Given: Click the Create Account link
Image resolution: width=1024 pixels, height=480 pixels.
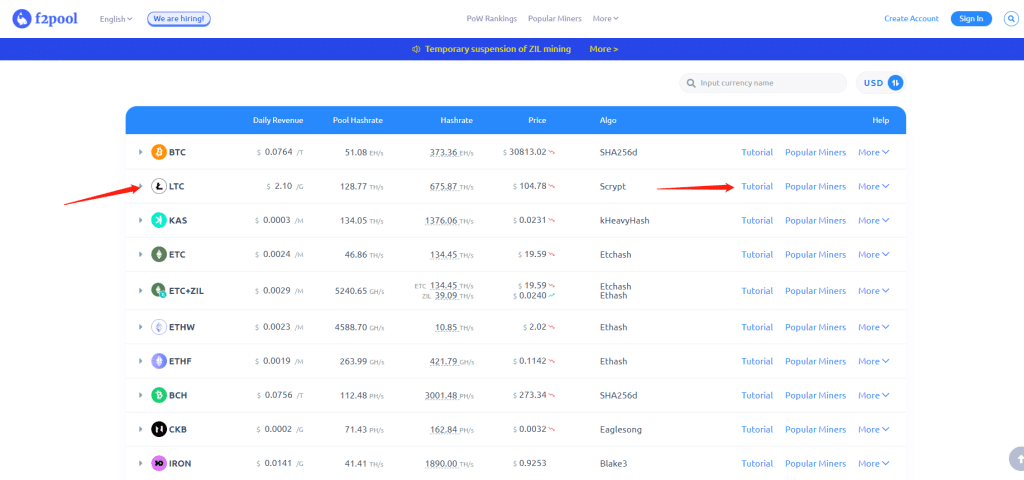Looking at the screenshot, I should coord(911,19).
